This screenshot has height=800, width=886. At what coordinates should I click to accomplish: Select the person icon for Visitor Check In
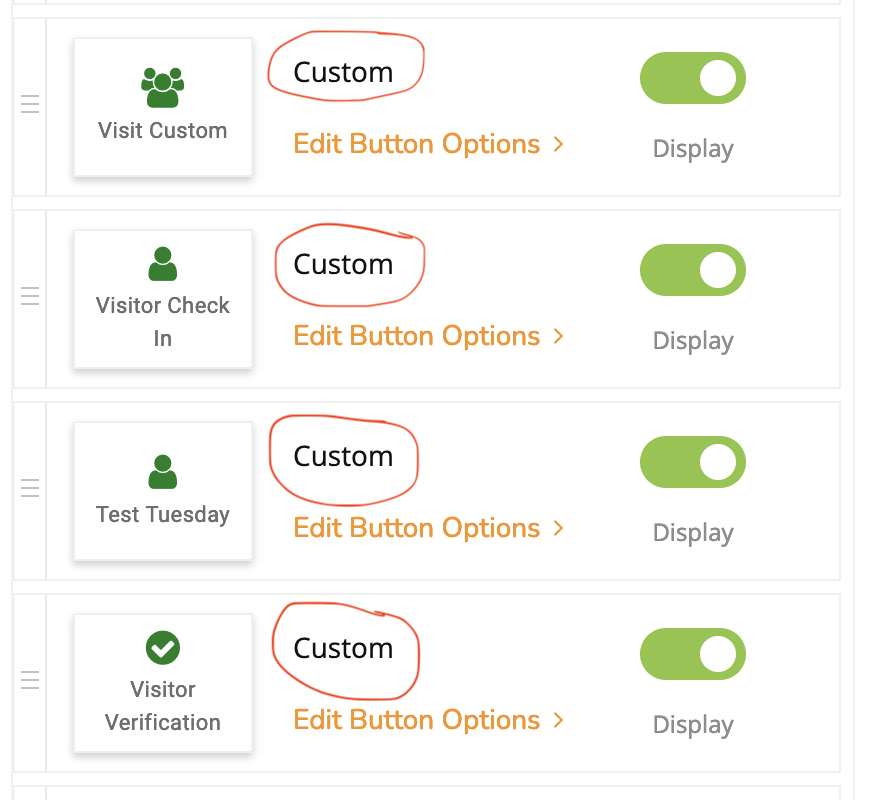click(x=162, y=262)
